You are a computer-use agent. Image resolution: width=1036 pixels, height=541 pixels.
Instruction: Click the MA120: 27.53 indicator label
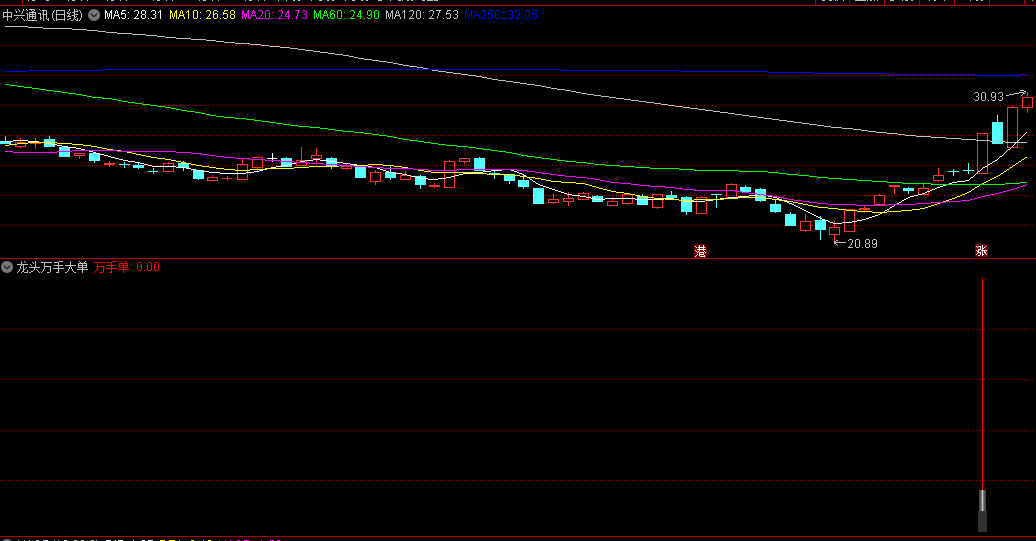click(422, 15)
